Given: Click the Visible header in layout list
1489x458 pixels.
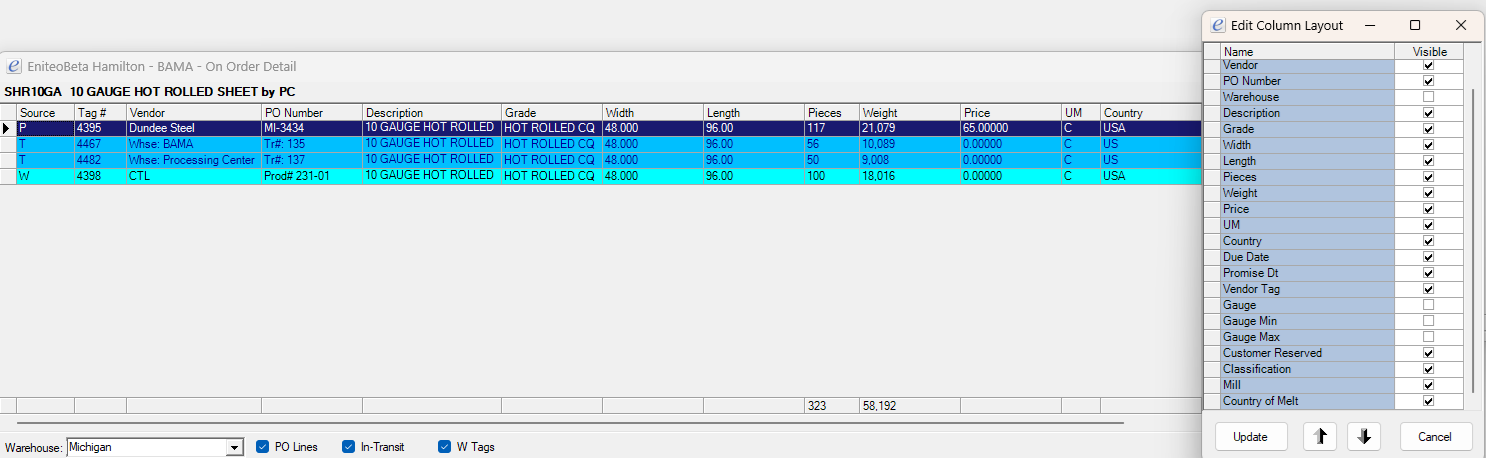Looking at the screenshot, I should [x=1429, y=52].
